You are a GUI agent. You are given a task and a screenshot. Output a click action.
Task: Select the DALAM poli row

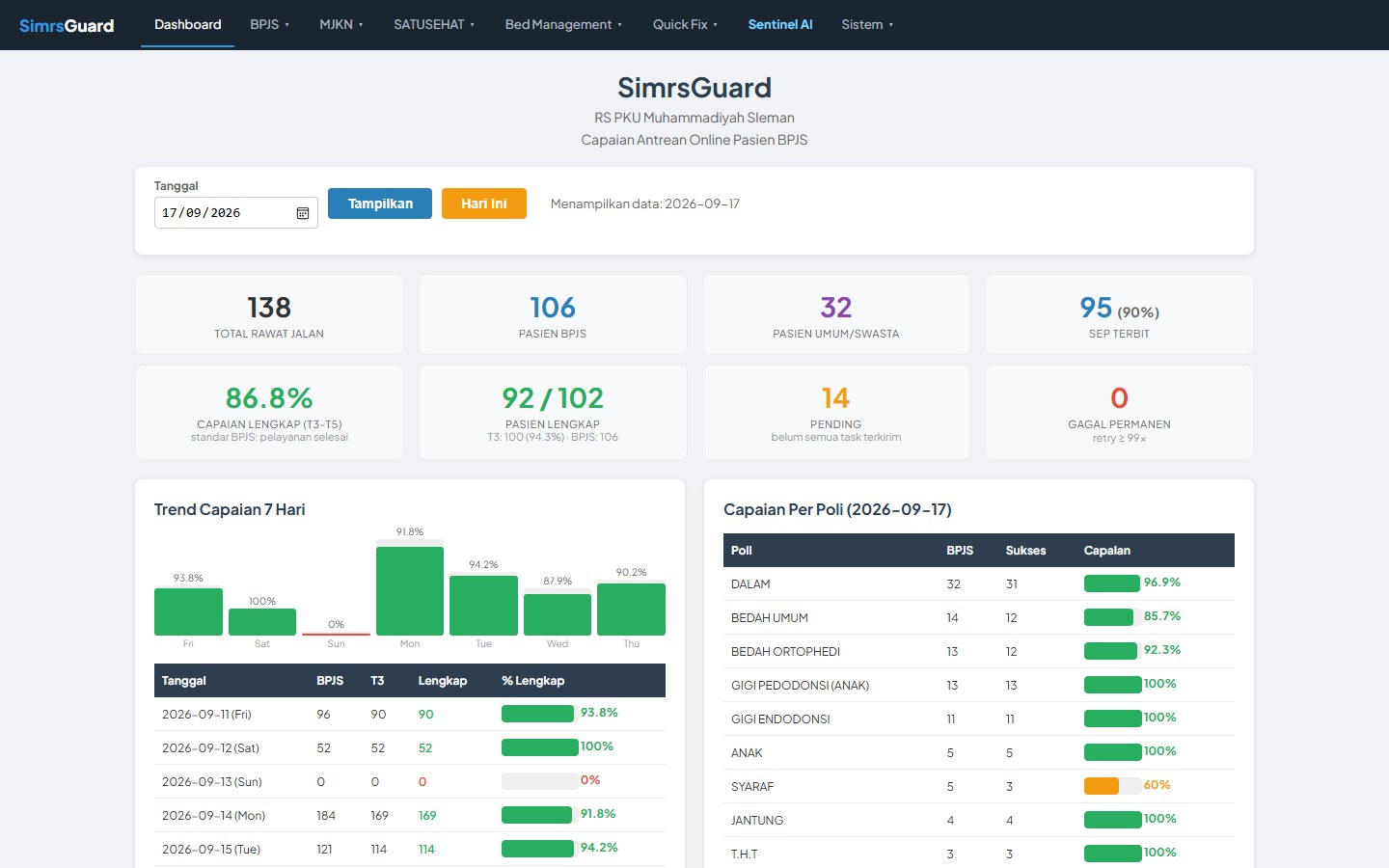(x=979, y=583)
